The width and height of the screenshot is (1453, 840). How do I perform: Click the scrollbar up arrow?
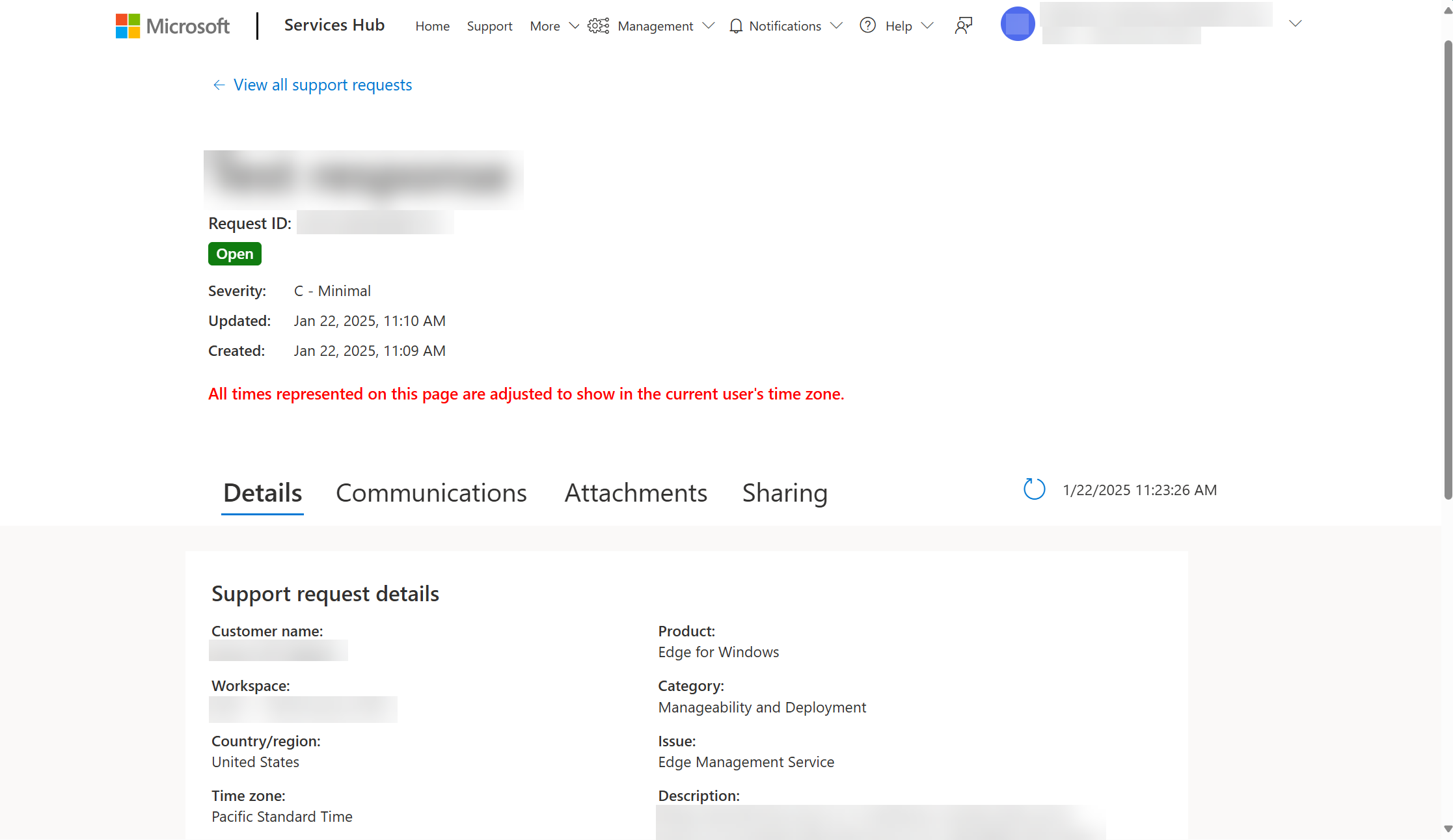click(x=1448, y=10)
